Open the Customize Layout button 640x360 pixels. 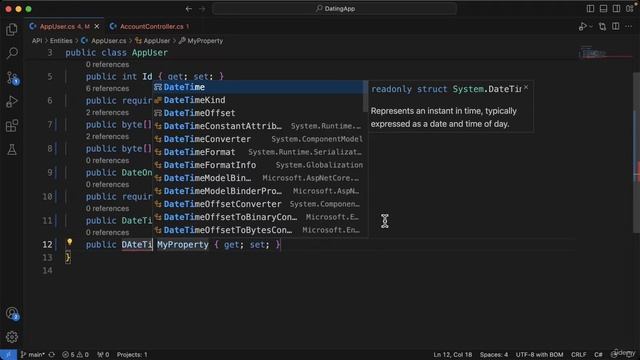630,9
